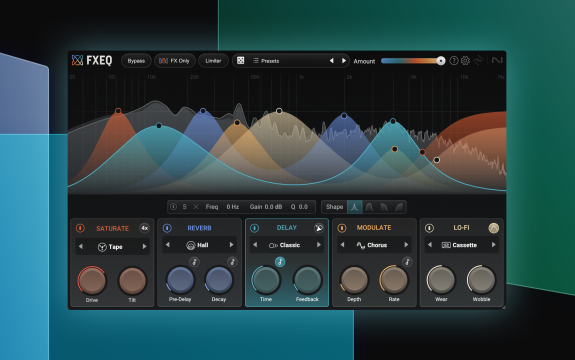Select next Reverb mode after Hall
575x360 pixels.
tap(231, 245)
